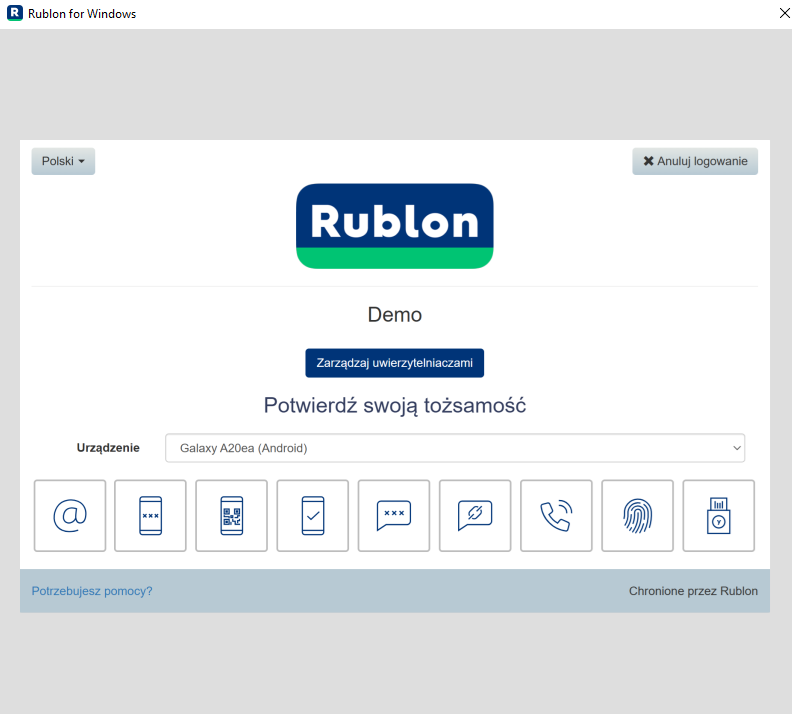
Task: Click the chevron arrow of Galaxy A20ea dropdown
Action: (736, 448)
